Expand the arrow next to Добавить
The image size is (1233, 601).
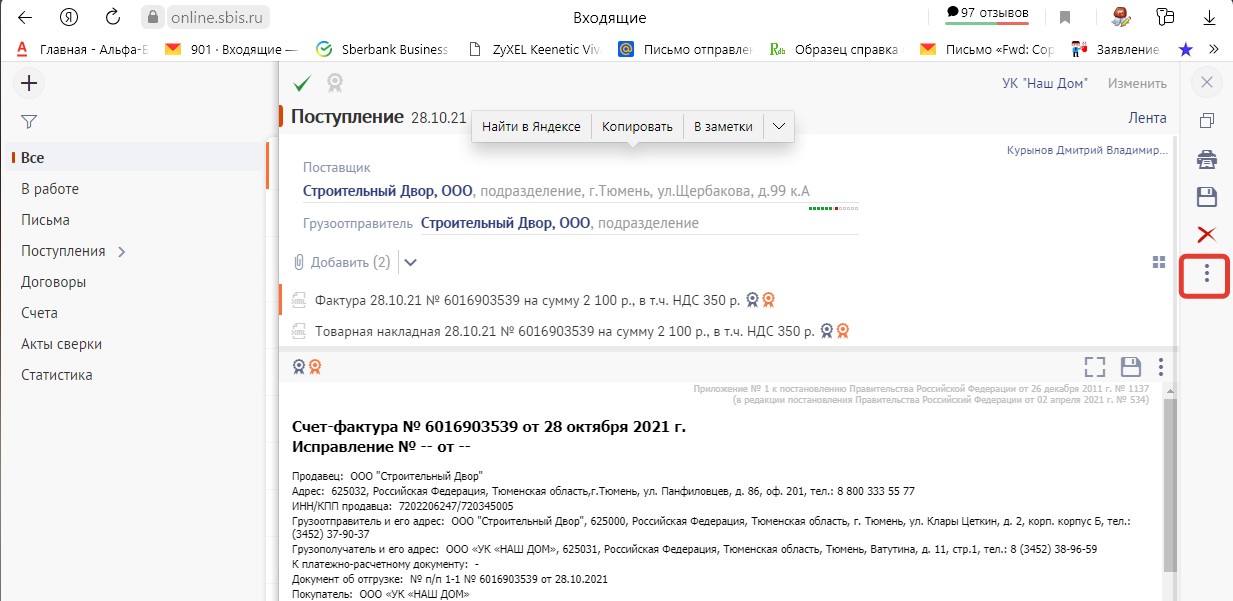coord(410,262)
